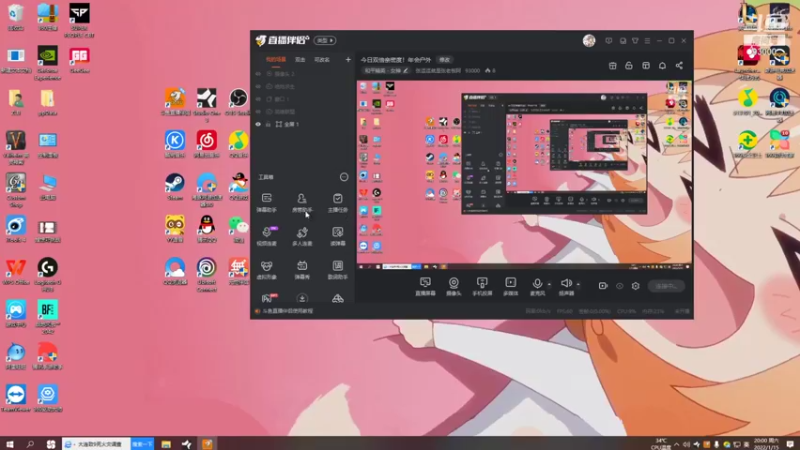The width and height of the screenshot is (800, 450).
Task: Collapse the 工具箱 toolbox panel
Action: tap(344, 177)
